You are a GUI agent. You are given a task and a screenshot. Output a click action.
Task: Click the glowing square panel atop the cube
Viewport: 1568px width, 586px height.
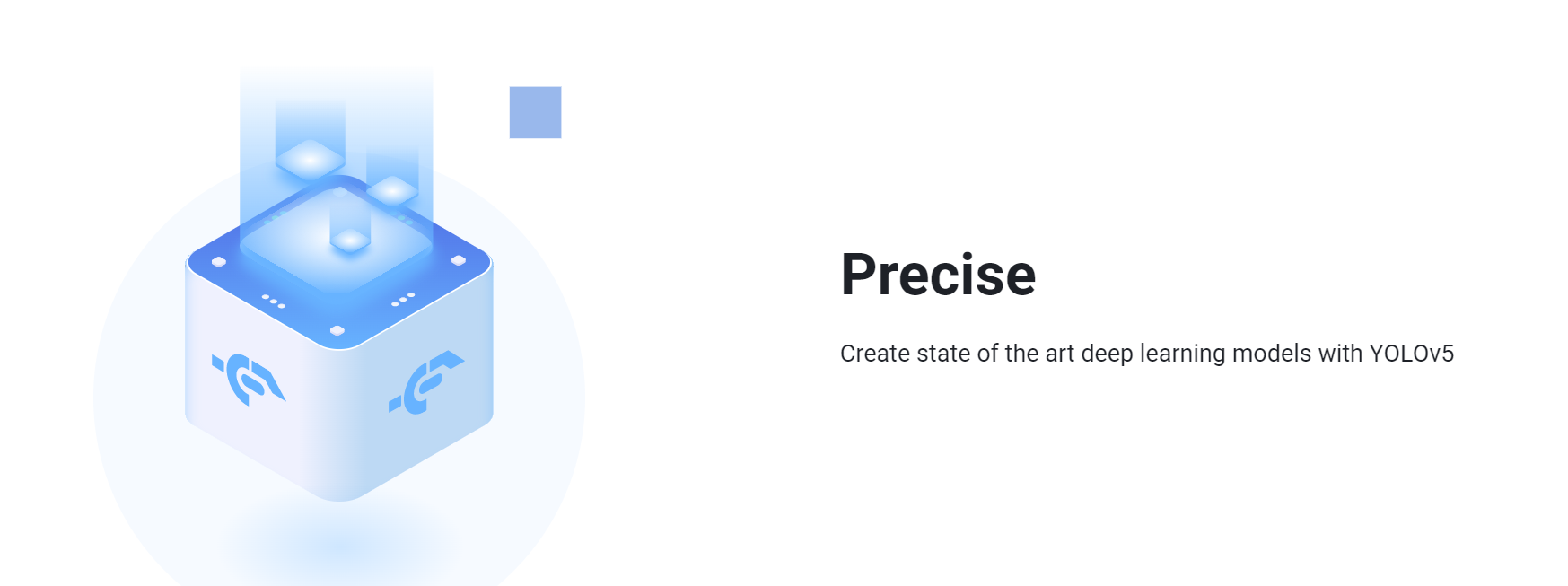(337, 238)
